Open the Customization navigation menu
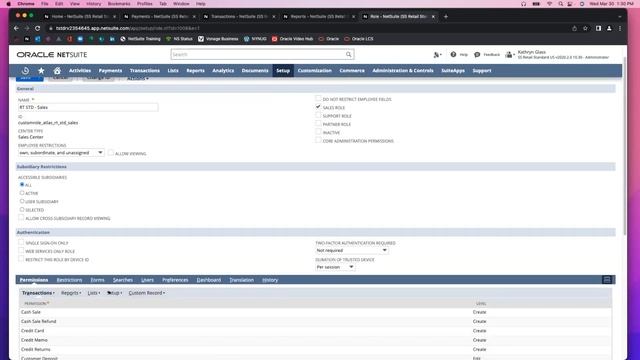The image size is (640, 360). point(314,71)
